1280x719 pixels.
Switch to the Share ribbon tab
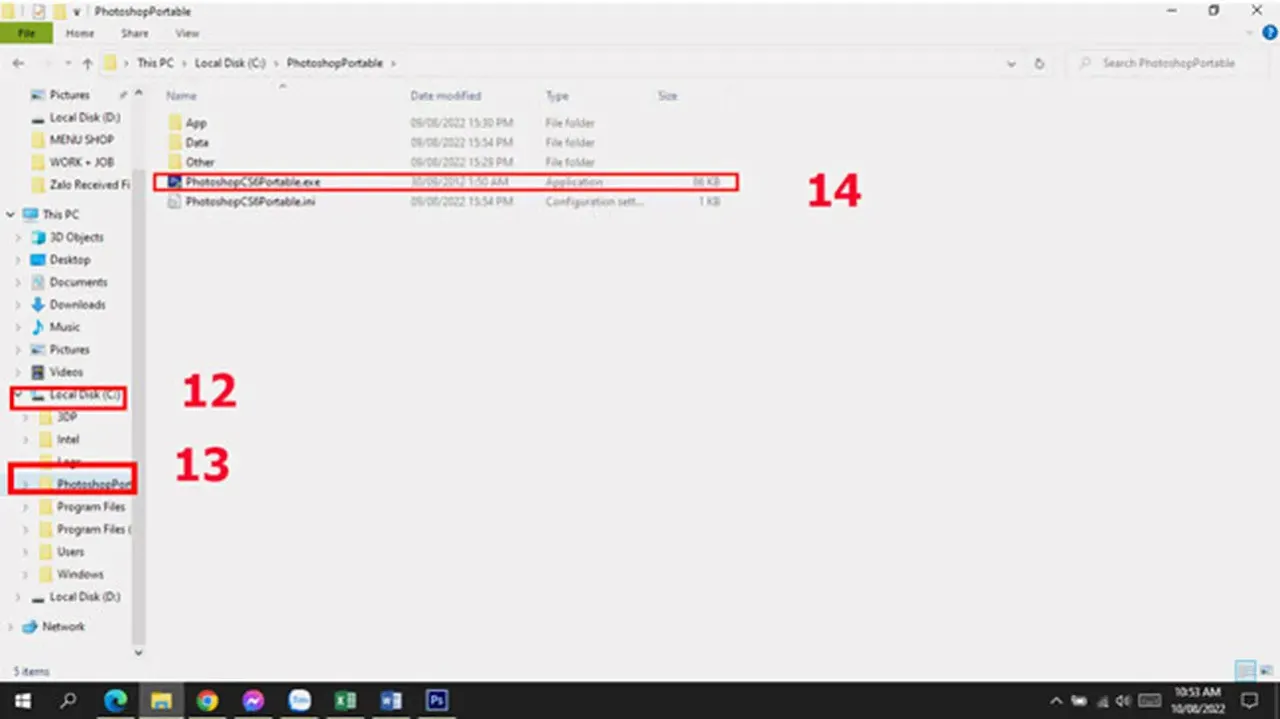pyautogui.click(x=134, y=33)
